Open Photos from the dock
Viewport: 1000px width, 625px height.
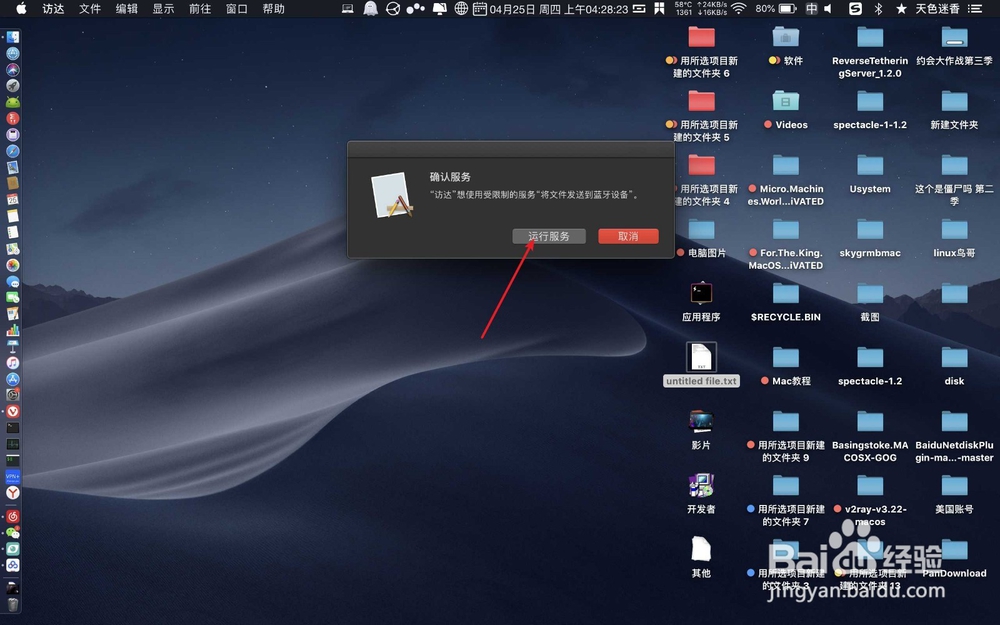[13, 265]
